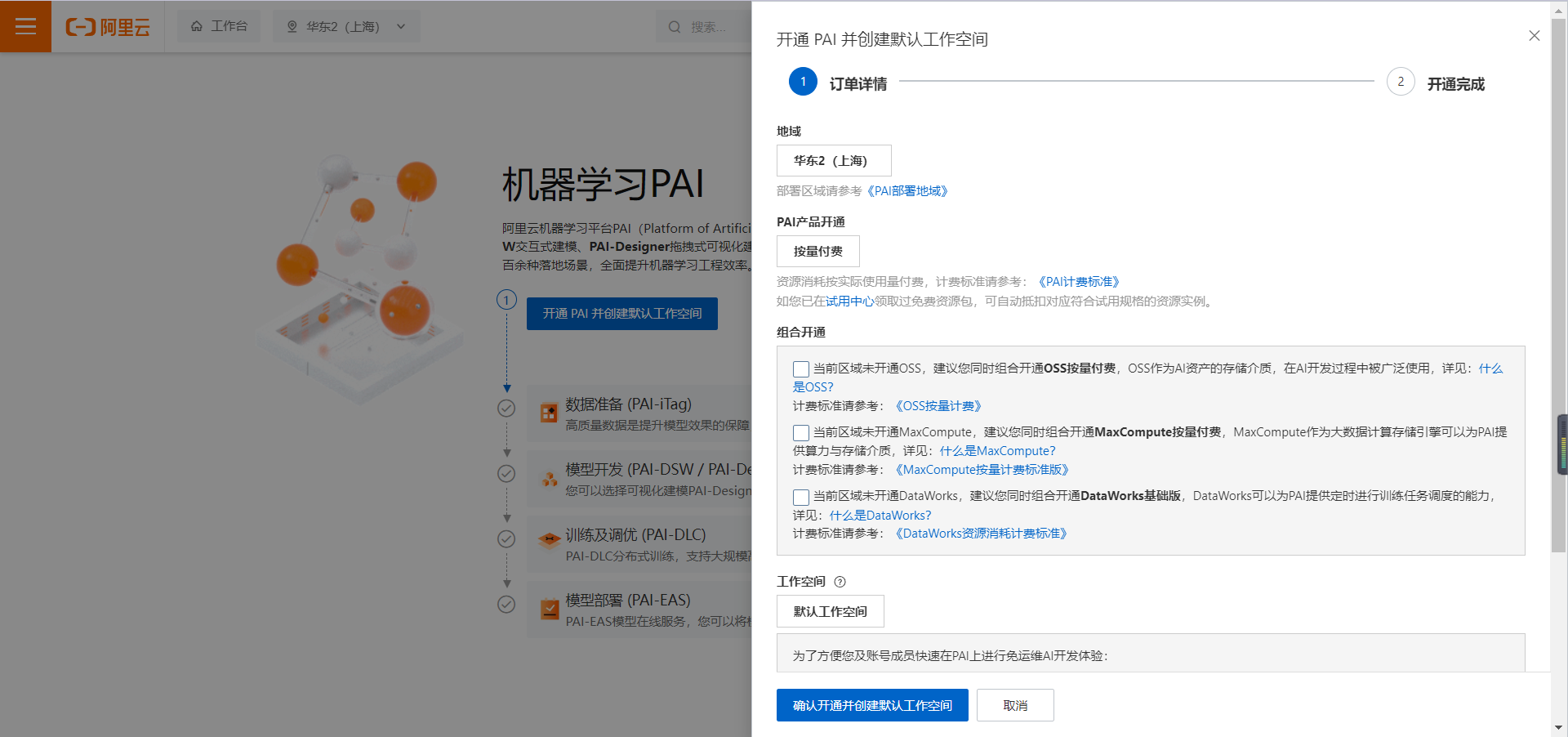The width and height of the screenshot is (1568, 737).
Task: Check the DataWorks基础版 option
Action: 800,497
